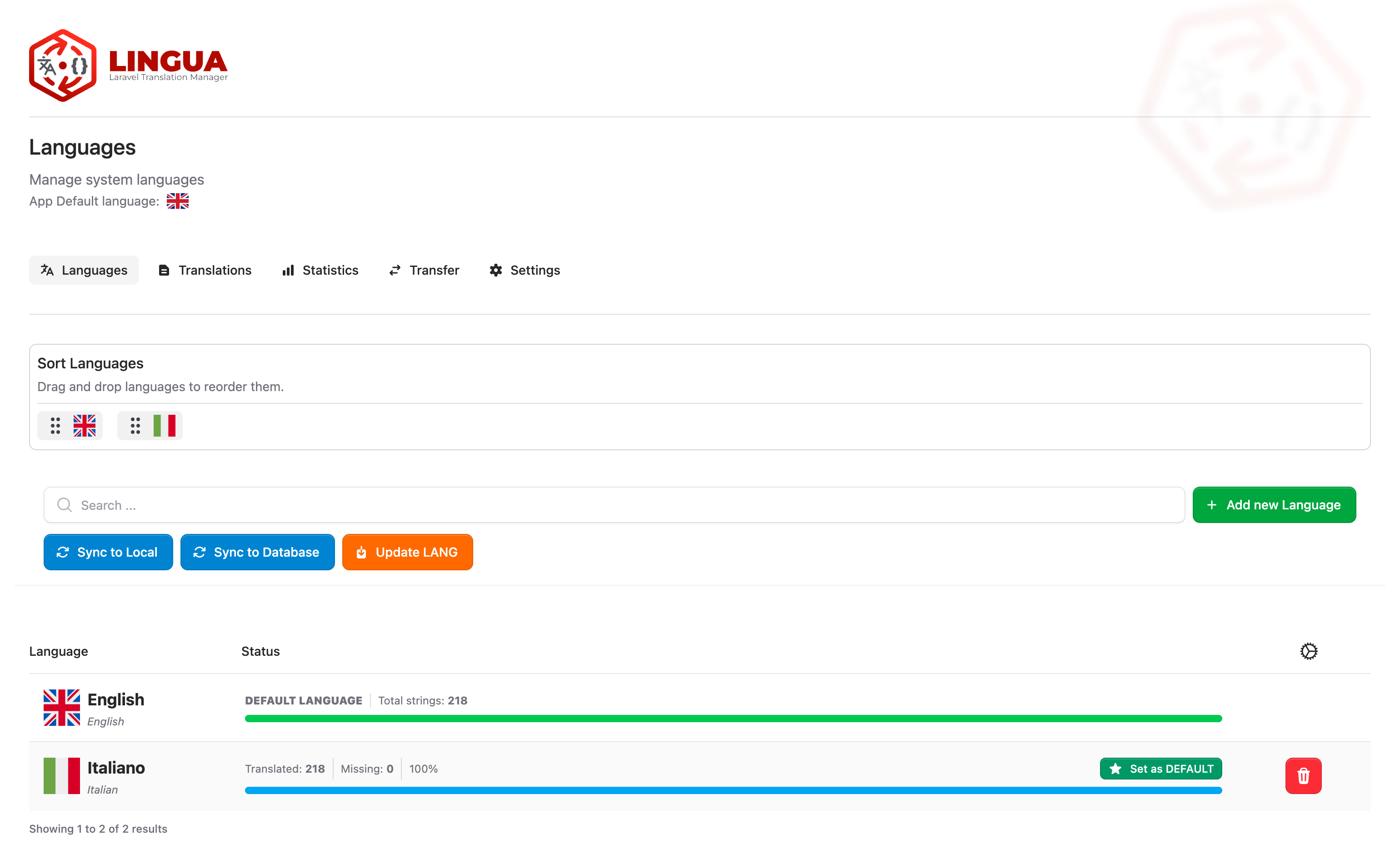Click the App Default language UK flag

[x=178, y=201]
